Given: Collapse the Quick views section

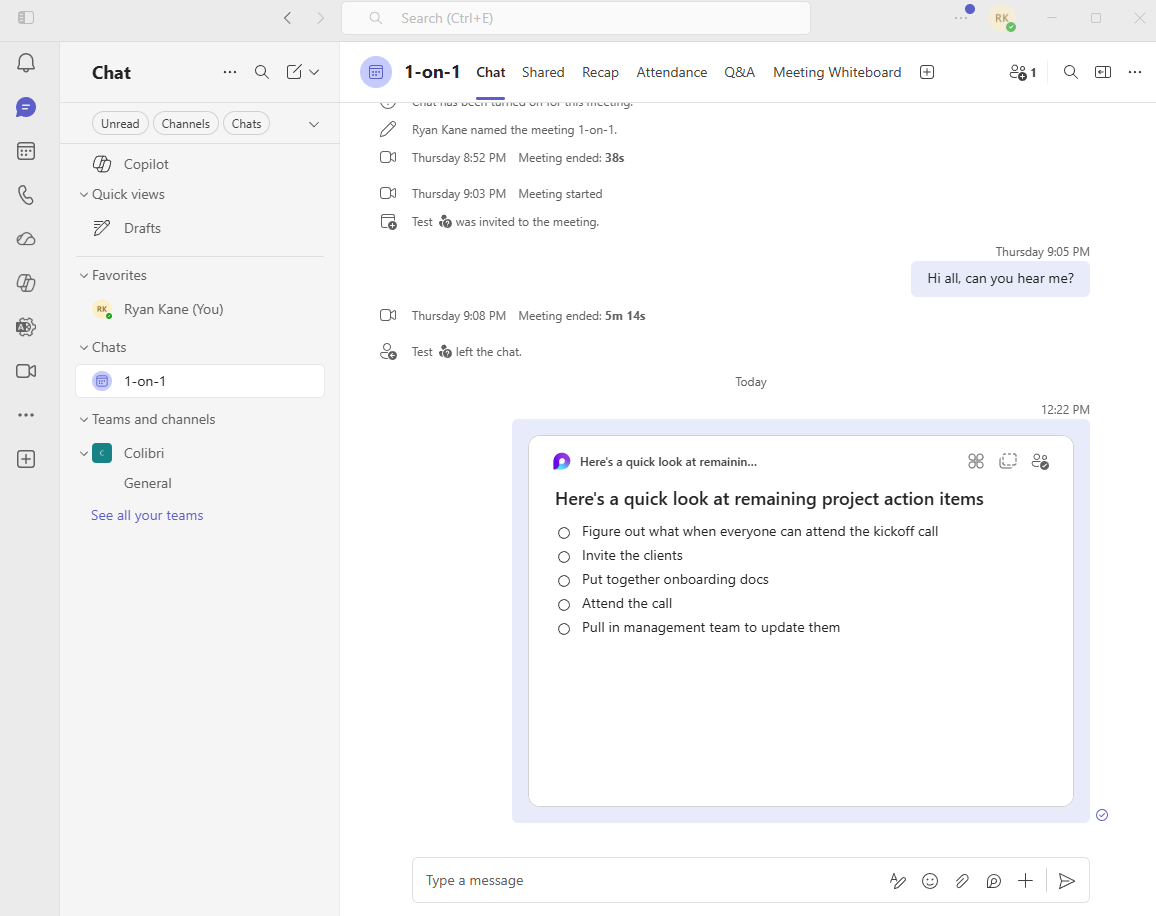Looking at the screenshot, I should 84,195.
